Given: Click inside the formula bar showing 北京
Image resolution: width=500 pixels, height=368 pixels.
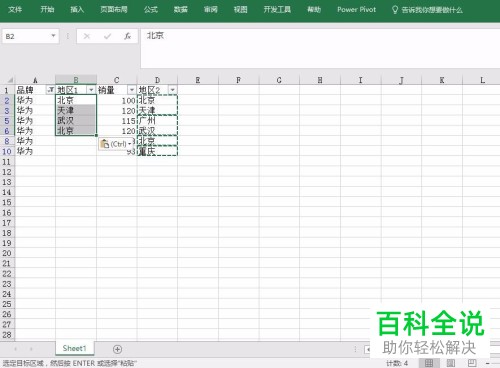Looking at the screenshot, I should (320, 48).
